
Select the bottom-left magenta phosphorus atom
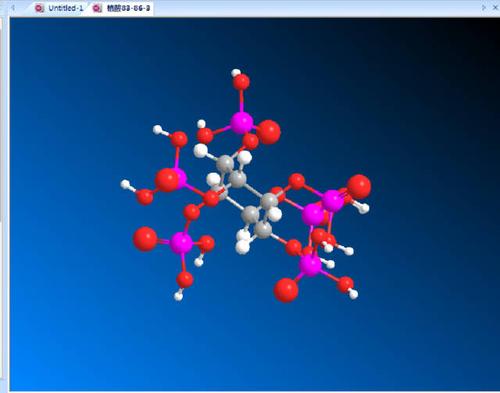181,243
